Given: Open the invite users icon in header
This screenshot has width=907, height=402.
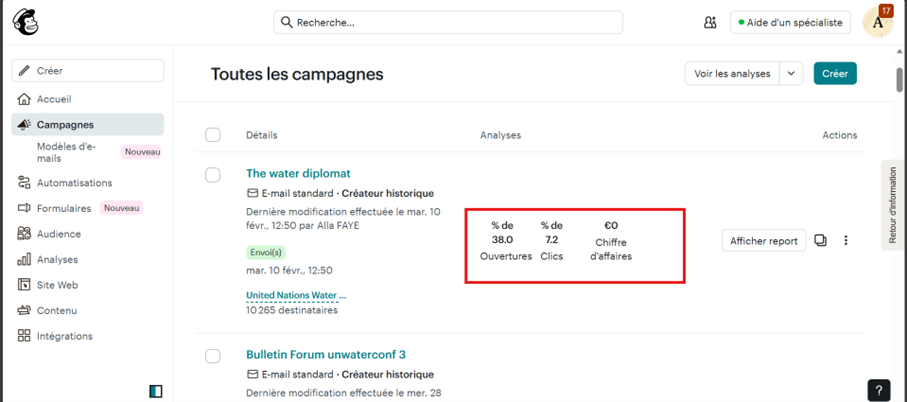Looking at the screenshot, I should click(710, 22).
